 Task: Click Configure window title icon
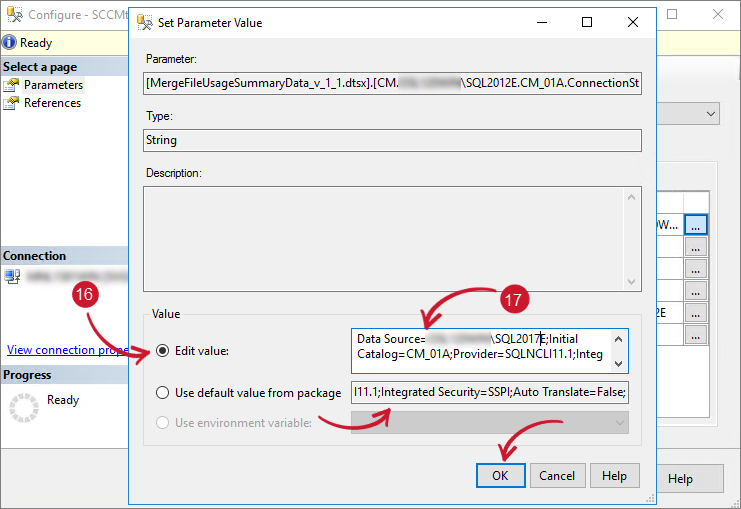coord(15,15)
